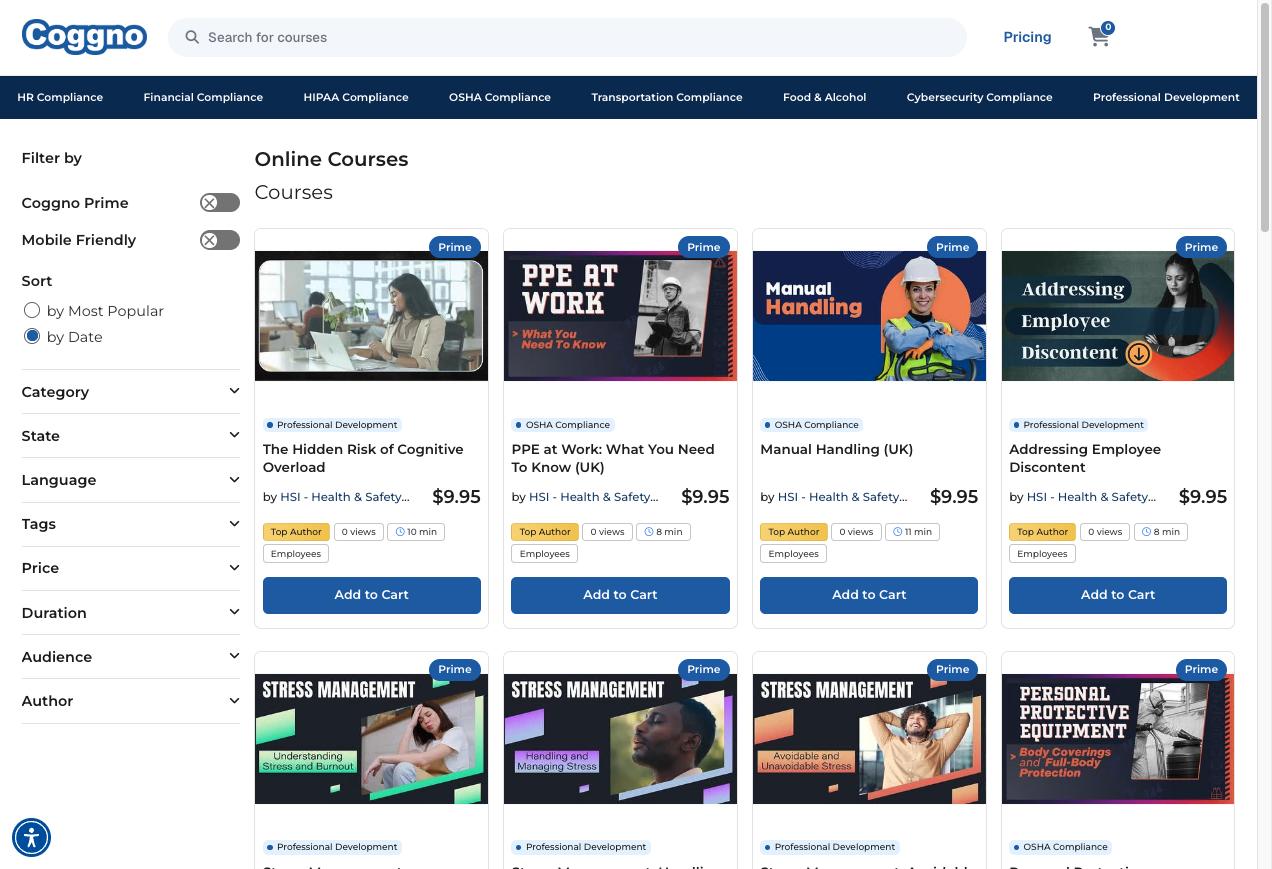Click Prime badge on Manual Handling card

952,247
